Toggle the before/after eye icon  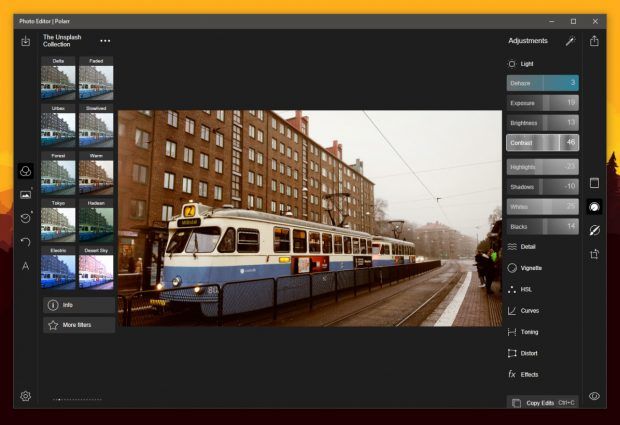[x=595, y=396]
